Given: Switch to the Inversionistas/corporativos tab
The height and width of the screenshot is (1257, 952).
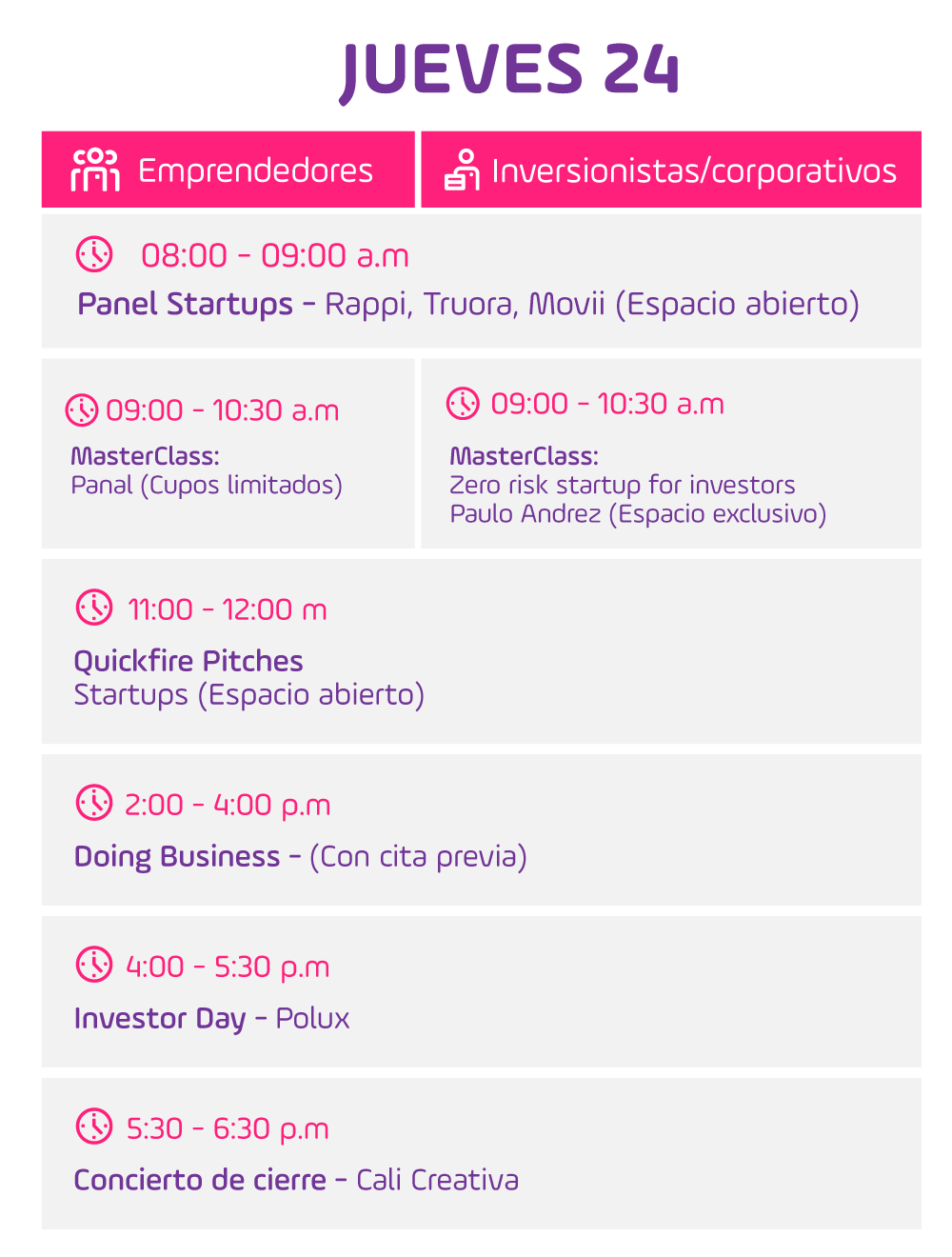Looking at the screenshot, I should pyautogui.click(x=671, y=170).
